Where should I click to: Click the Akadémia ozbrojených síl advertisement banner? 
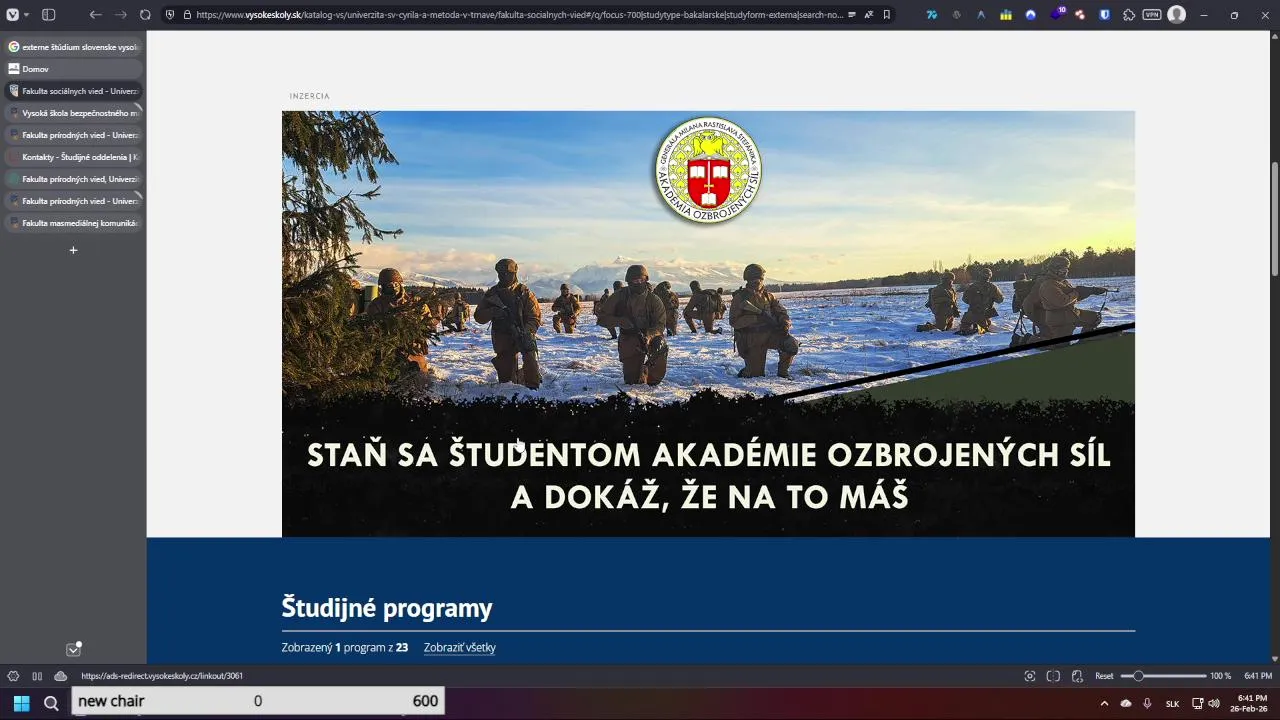(708, 323)
